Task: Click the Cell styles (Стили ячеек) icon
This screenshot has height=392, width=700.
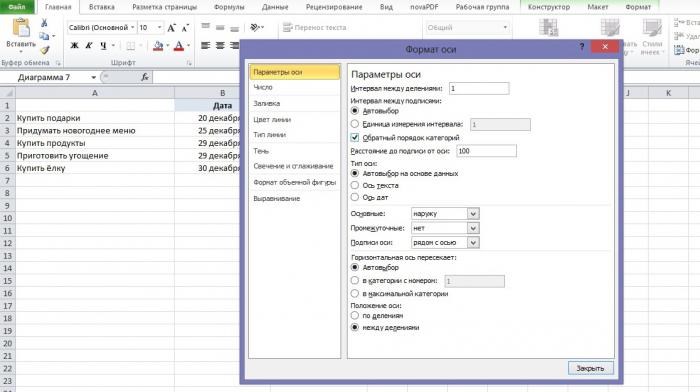Action: [652, 28]
